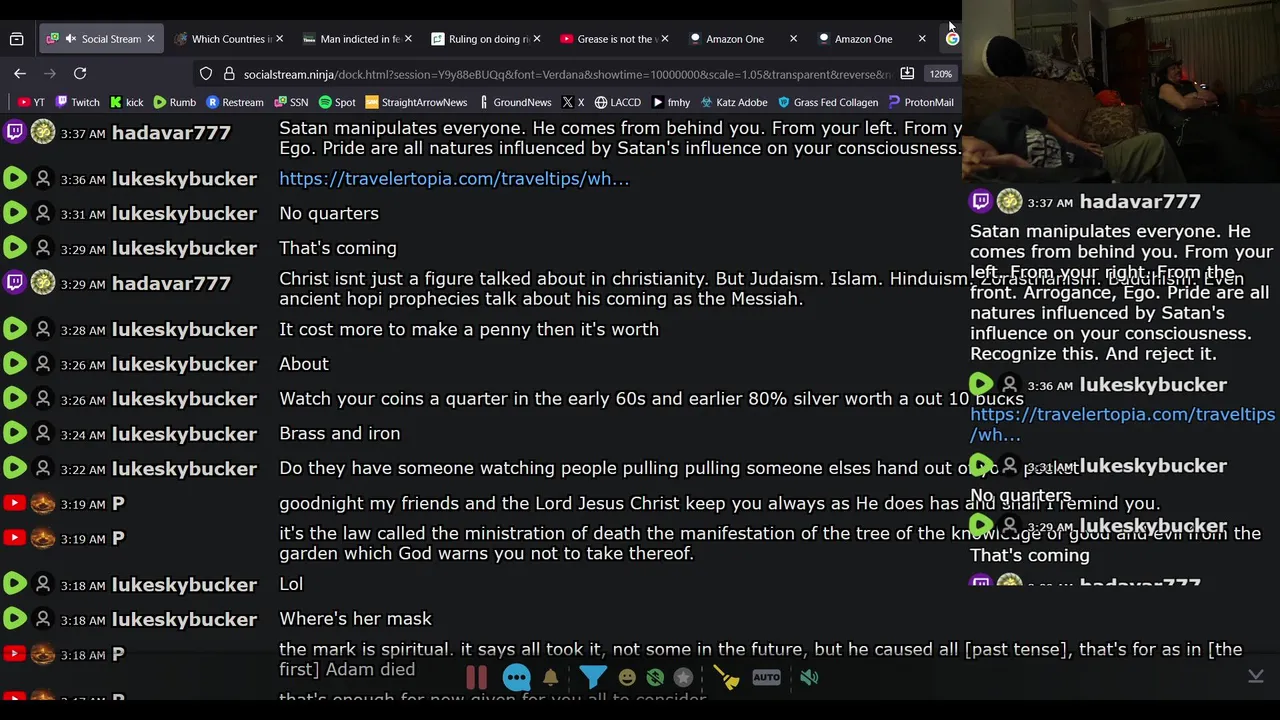Select the smiley emoji icon
1280x720 pixels.
tap(627, 677)
